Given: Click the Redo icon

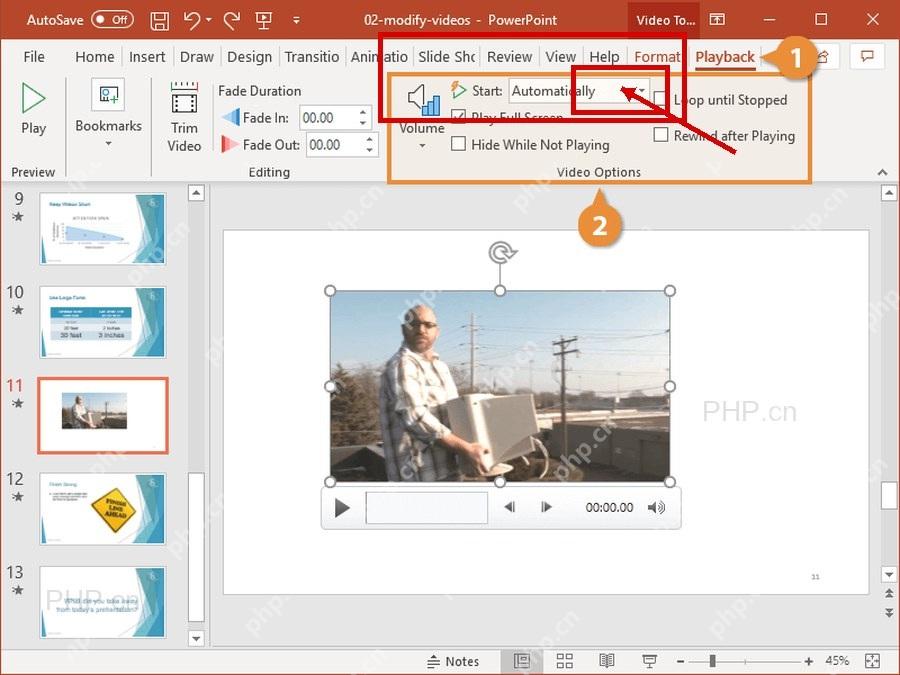Looking at the screenshot, I should click(232, 21).
